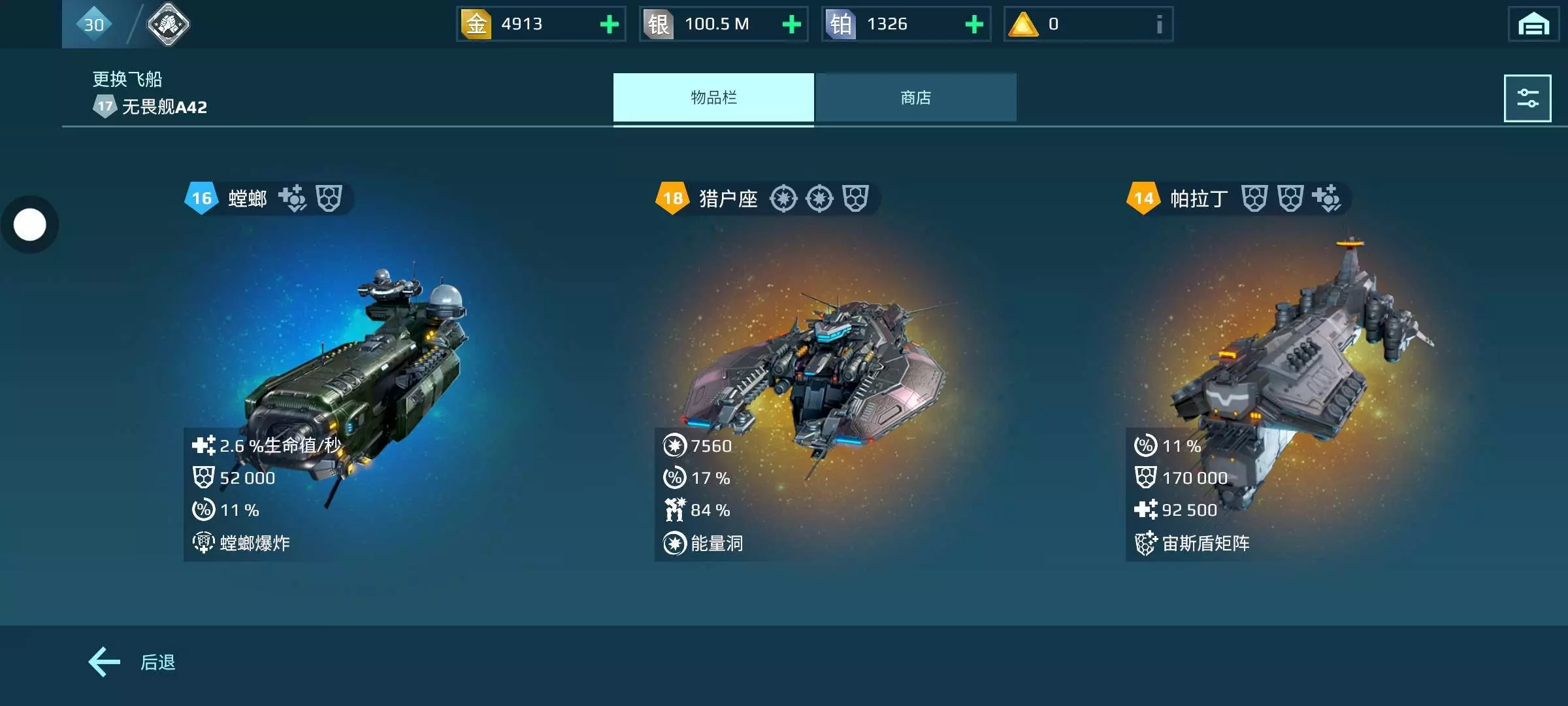Tap the white floating assistive circle button
Screen dimensions: 1568x706
coord(30,225)
